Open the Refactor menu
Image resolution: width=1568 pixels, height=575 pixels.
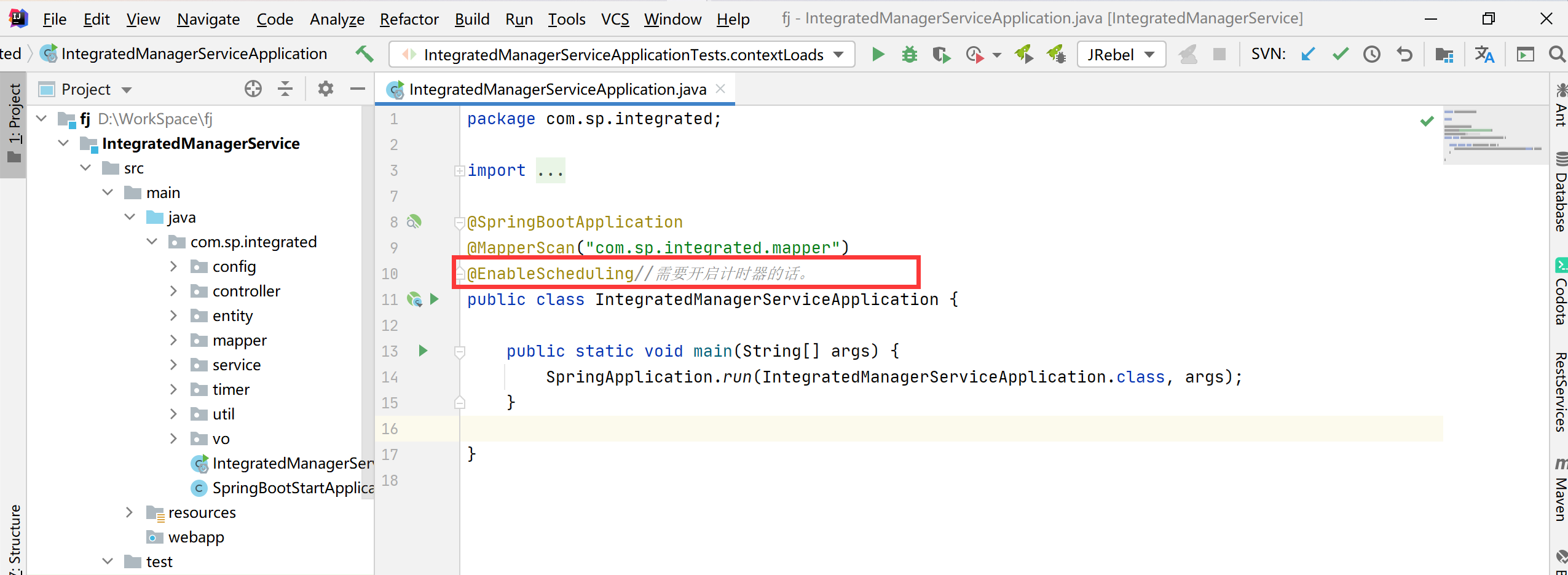(x=409, y=19)
